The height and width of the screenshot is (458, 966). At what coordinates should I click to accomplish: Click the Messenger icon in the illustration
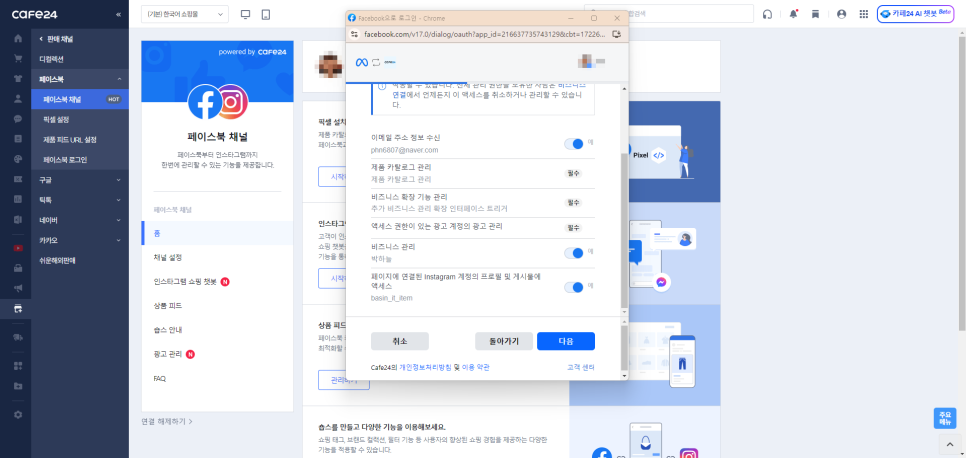[x=660, y=282]
